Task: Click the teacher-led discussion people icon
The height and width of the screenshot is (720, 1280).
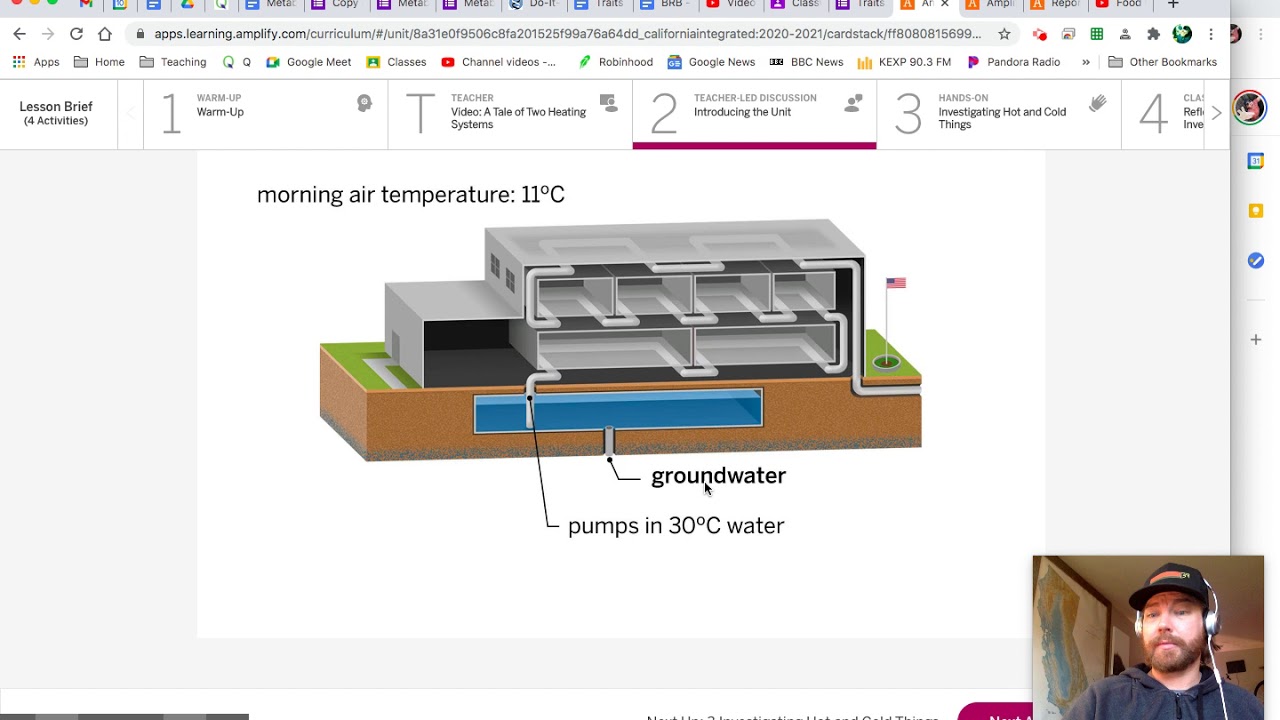Action: tap(853, 102)
